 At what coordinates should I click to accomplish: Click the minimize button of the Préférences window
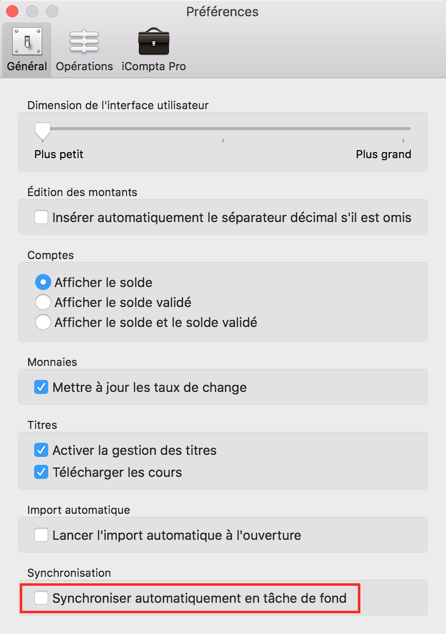click(32, 11)
